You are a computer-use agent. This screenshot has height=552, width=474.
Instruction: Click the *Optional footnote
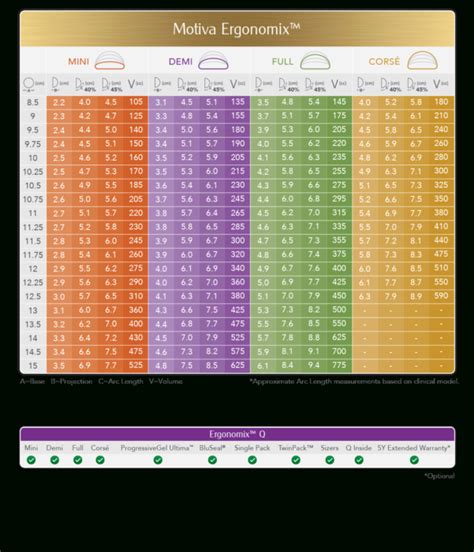click(439, 476)
